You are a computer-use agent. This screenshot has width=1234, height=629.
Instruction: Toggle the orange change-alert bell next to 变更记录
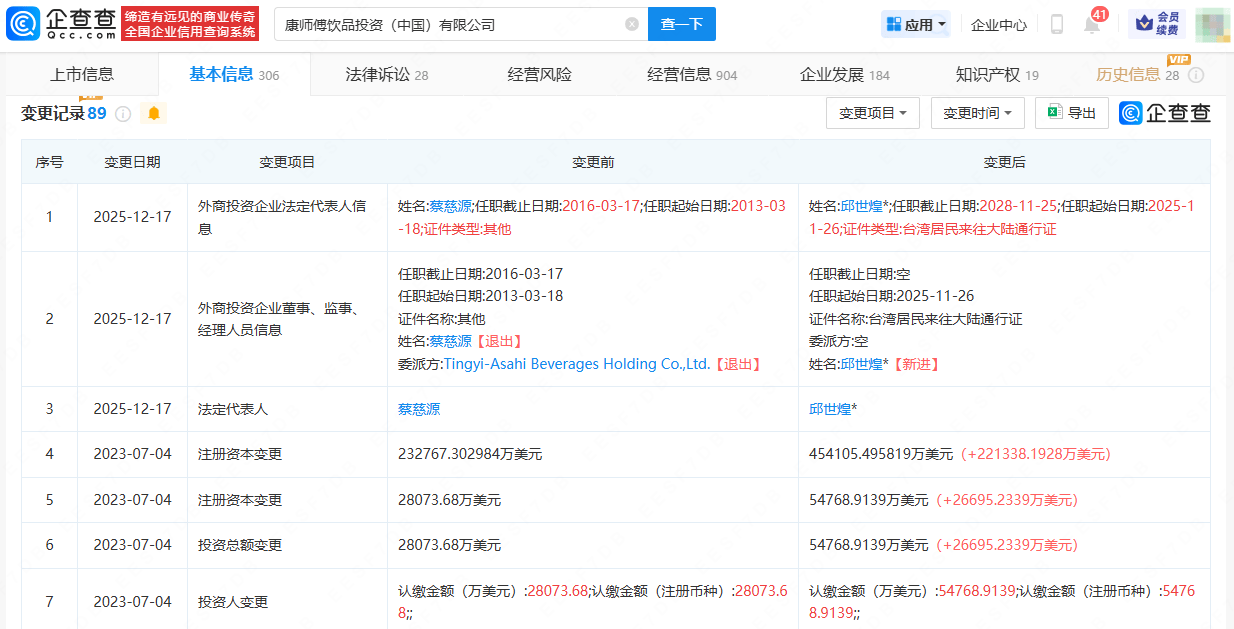(154, 113)
